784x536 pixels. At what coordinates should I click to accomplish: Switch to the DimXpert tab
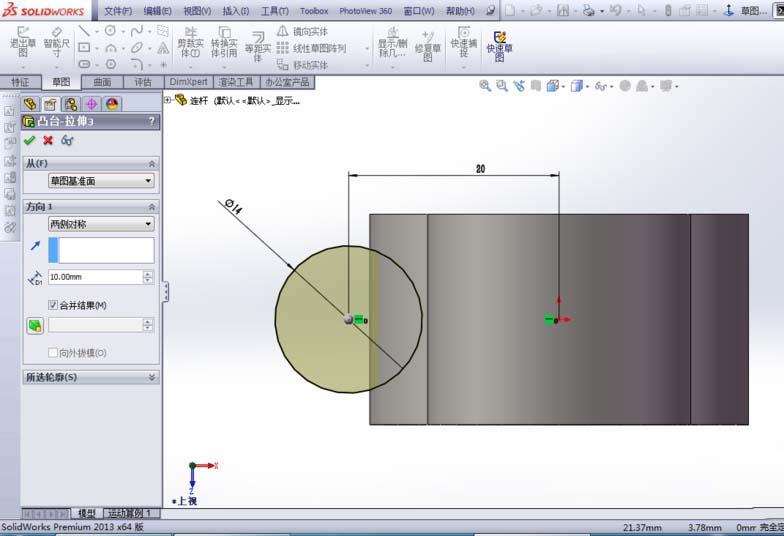click(x=188, y=82)
